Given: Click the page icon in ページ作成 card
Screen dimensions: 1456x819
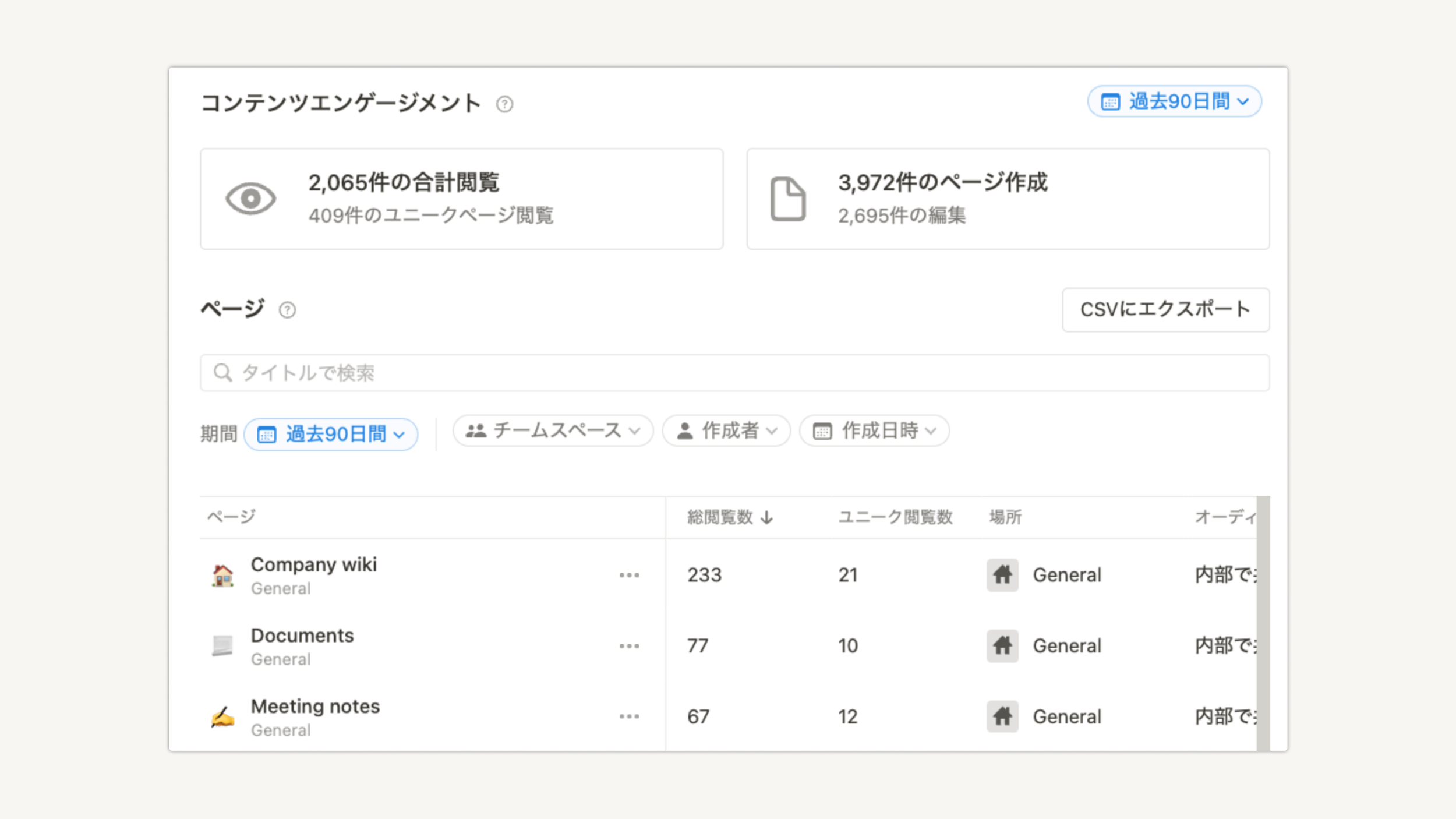Looking at the screenshot, I should 788,199.
